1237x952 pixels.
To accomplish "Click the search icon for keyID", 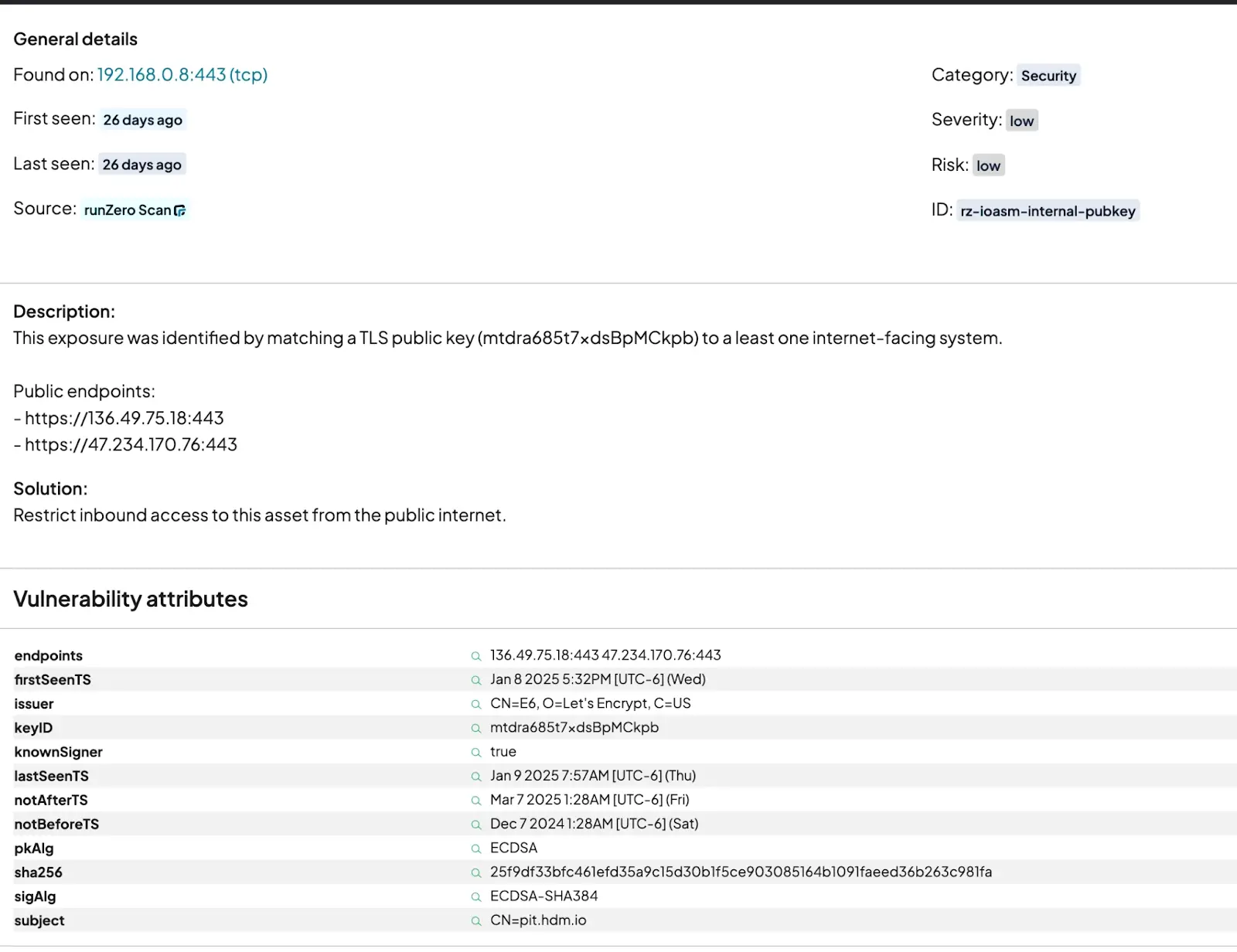I will 476,728.
